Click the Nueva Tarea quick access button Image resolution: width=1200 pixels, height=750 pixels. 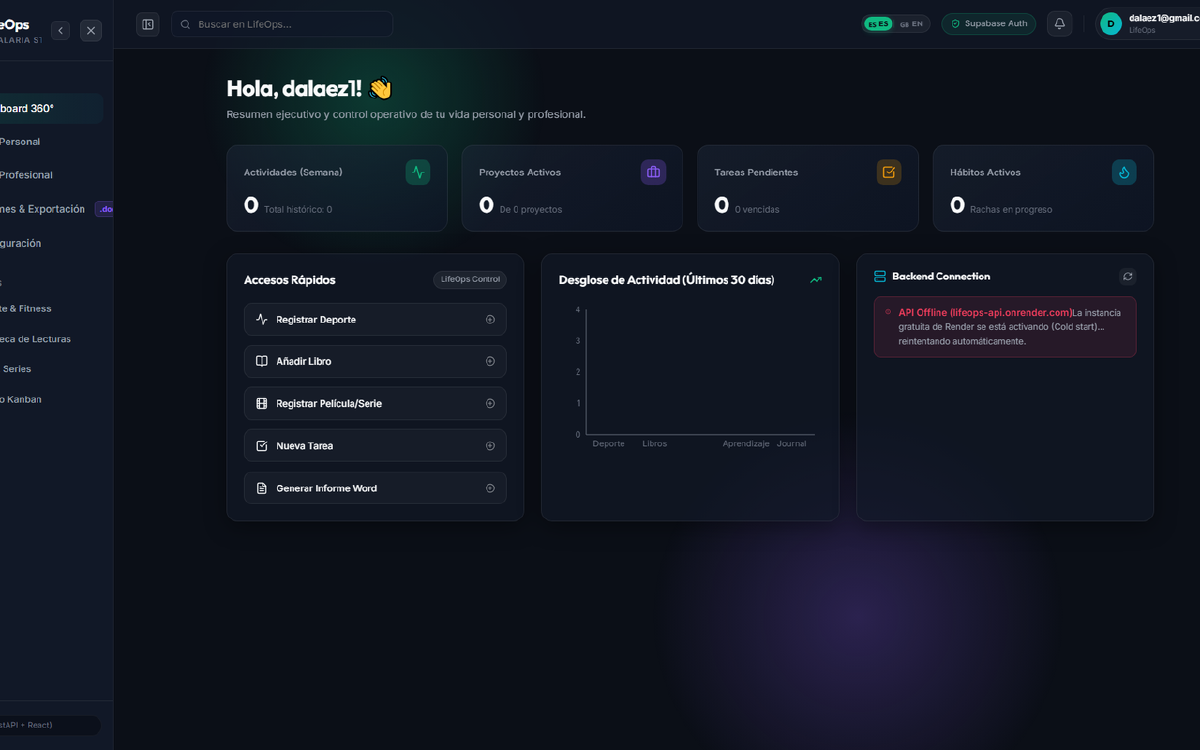375,446
